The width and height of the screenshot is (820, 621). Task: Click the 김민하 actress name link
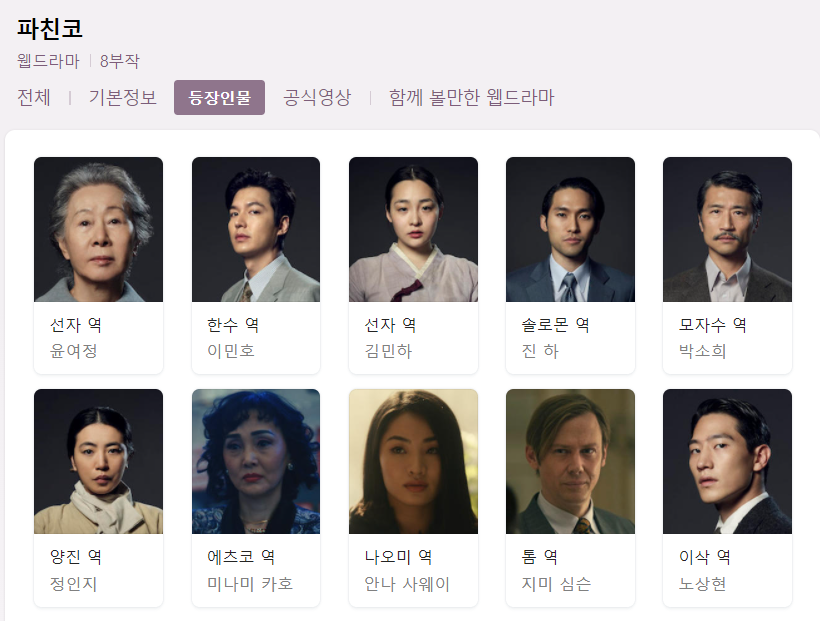coord(388,351)
